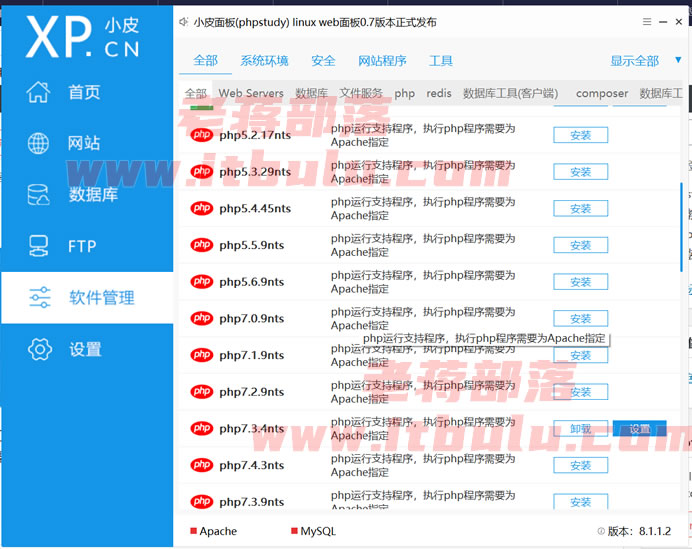Click the vertical scrollbar of software list
The image size is (692, 549).
(x=681, y=227)
